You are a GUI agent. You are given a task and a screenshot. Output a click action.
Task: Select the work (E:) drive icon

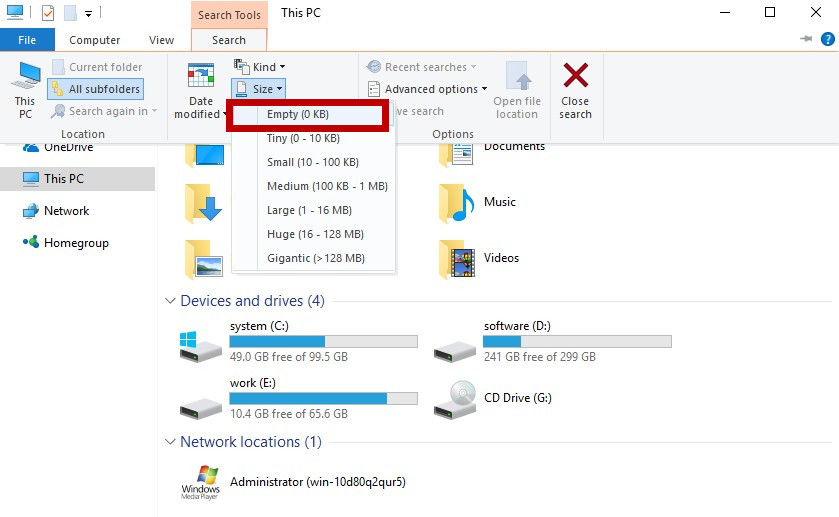201,409
